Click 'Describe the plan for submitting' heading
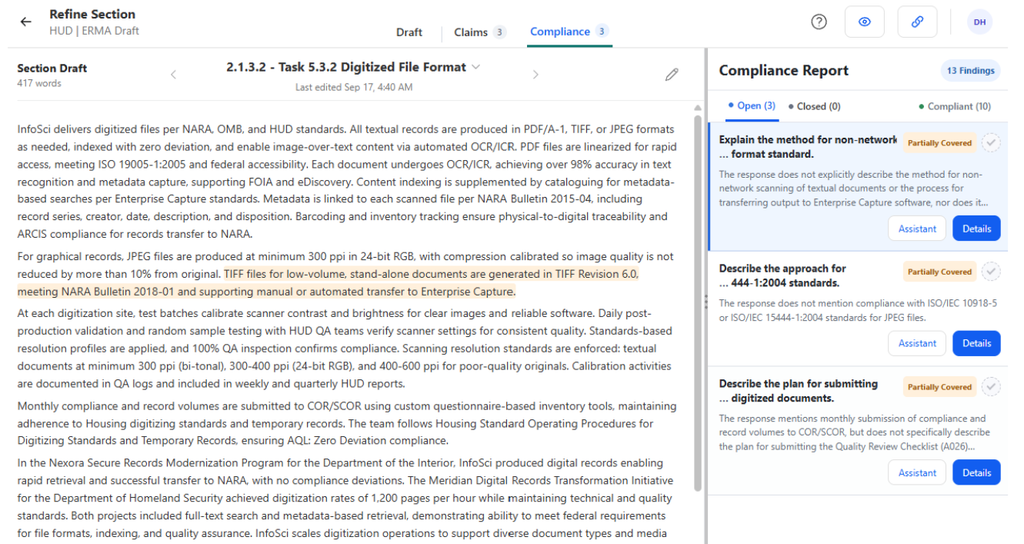Image resolution: width=1024 pixels, height=544 pixels. tap(798, 384)
